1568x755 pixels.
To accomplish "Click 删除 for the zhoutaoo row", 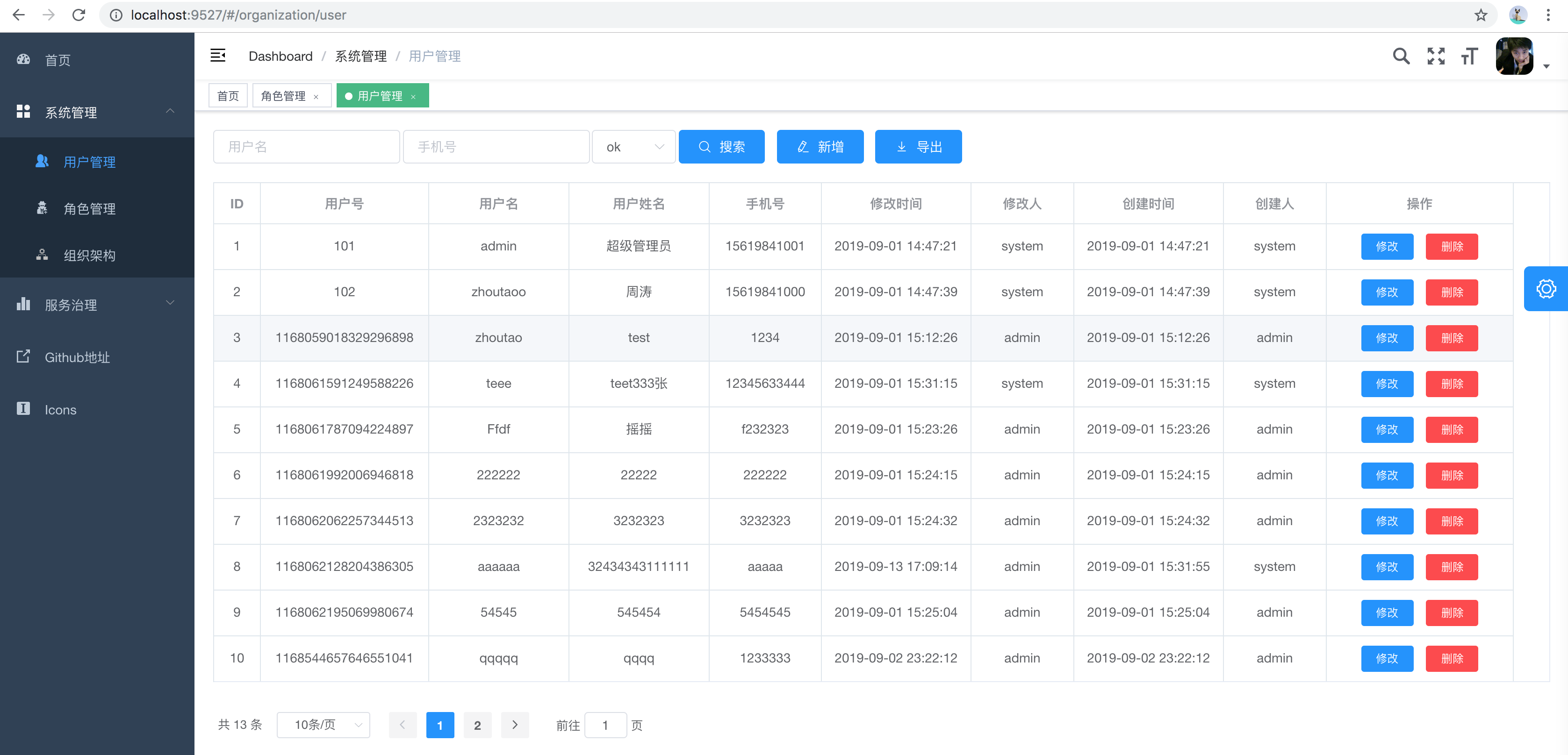I will 1452,292.
